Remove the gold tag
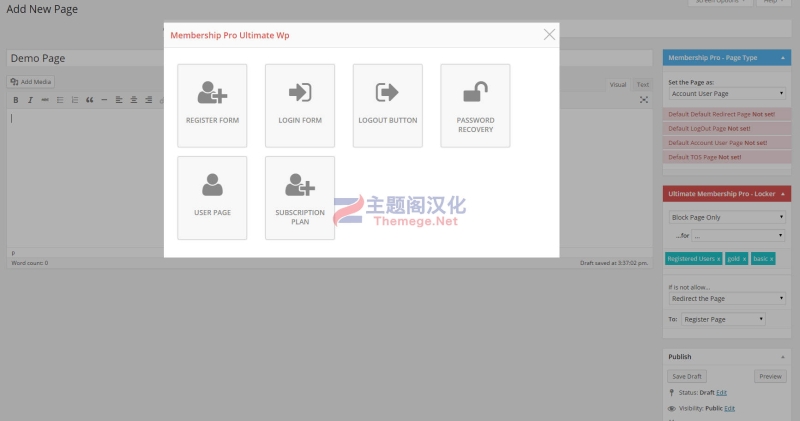 (744, 259)
